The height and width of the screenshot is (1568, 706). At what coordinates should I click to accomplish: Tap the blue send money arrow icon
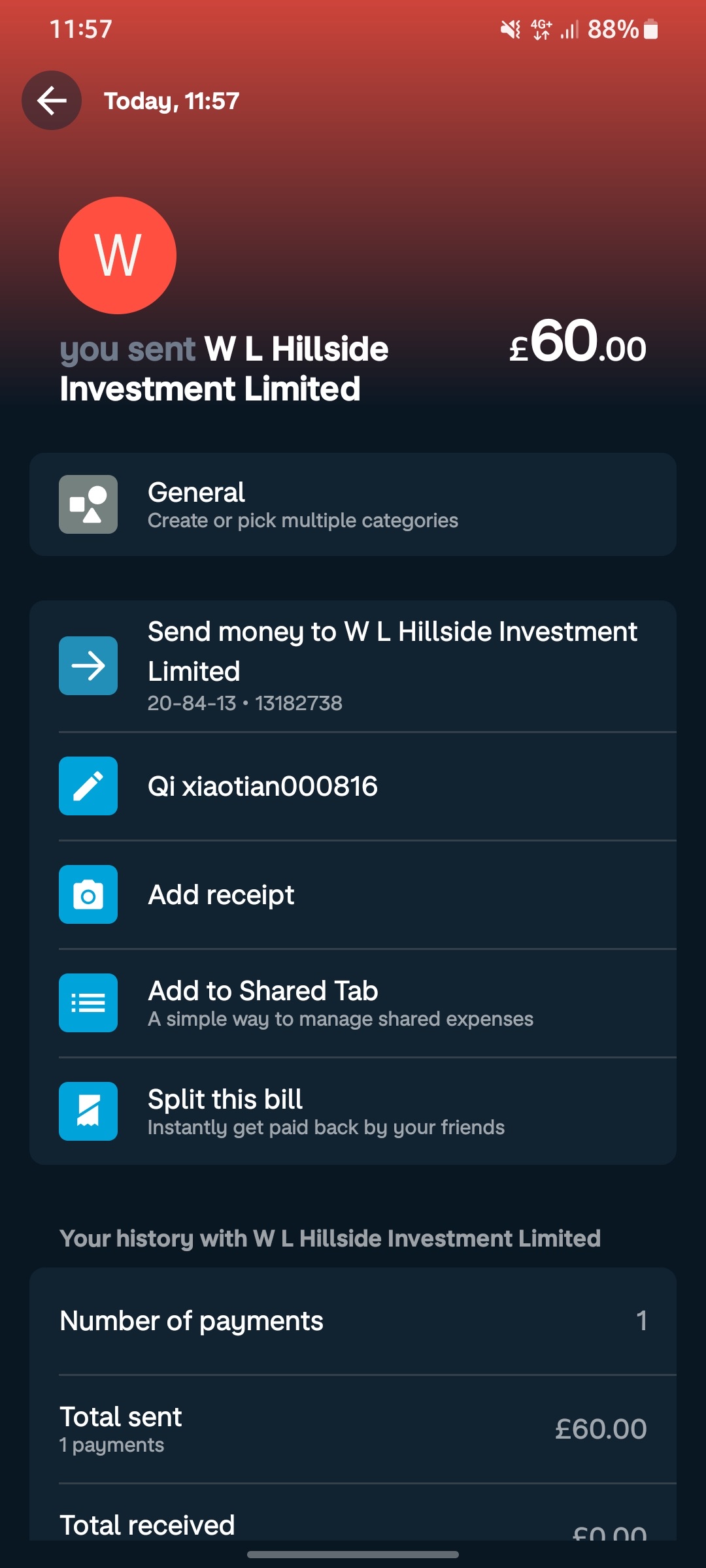88,666
